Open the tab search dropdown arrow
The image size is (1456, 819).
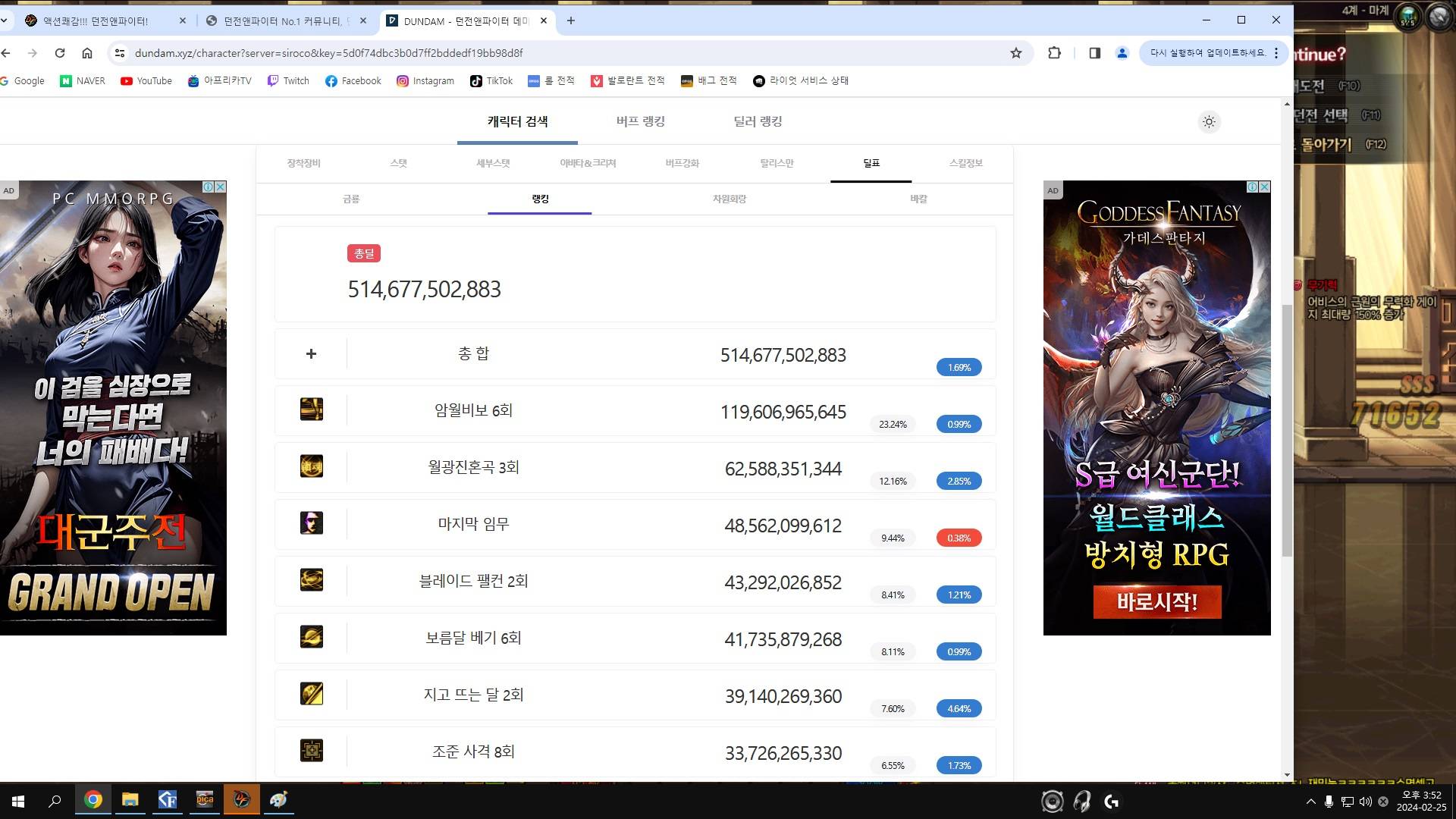coord(5,20)
